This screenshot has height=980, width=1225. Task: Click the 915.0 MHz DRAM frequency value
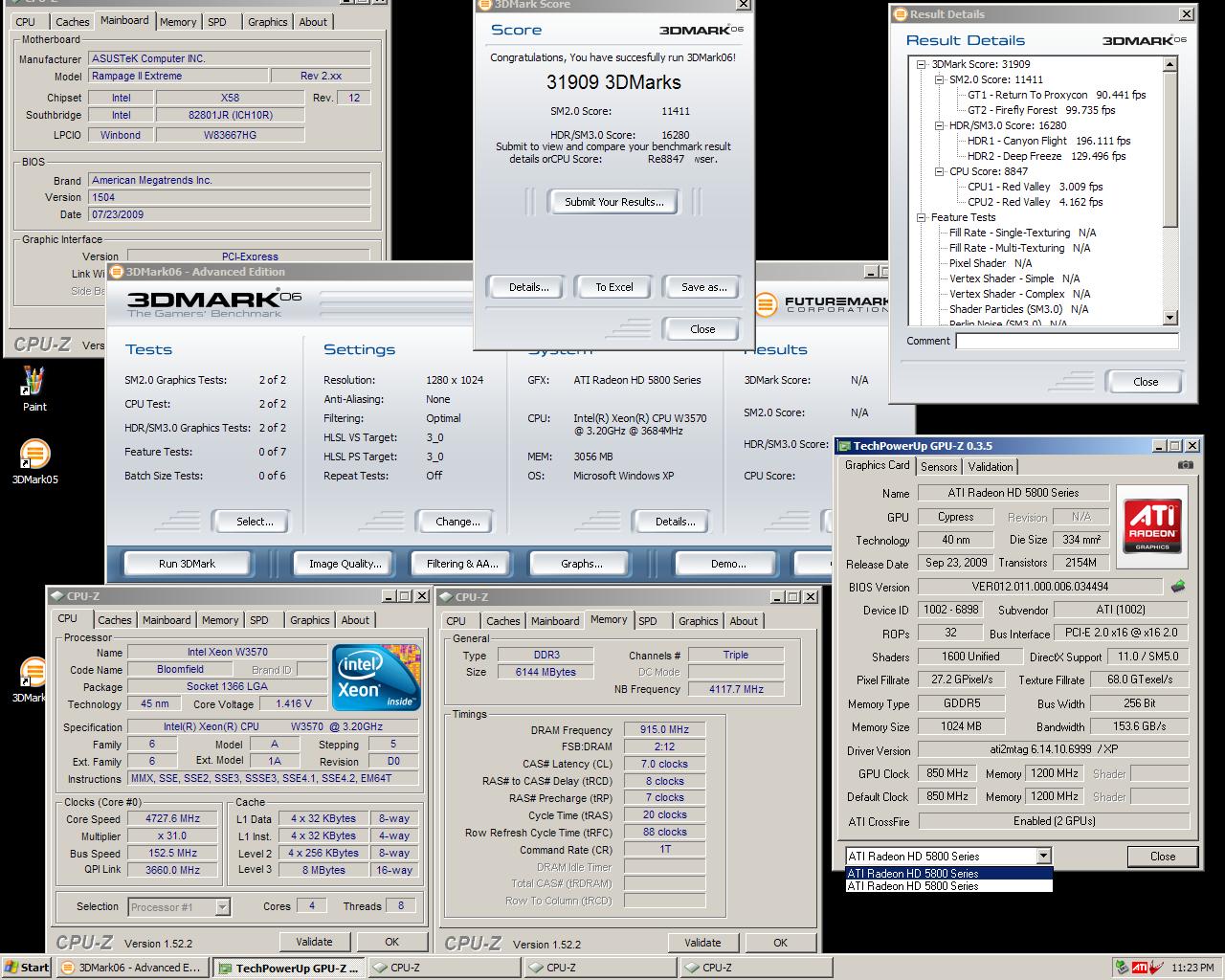[x=664, y=729]
